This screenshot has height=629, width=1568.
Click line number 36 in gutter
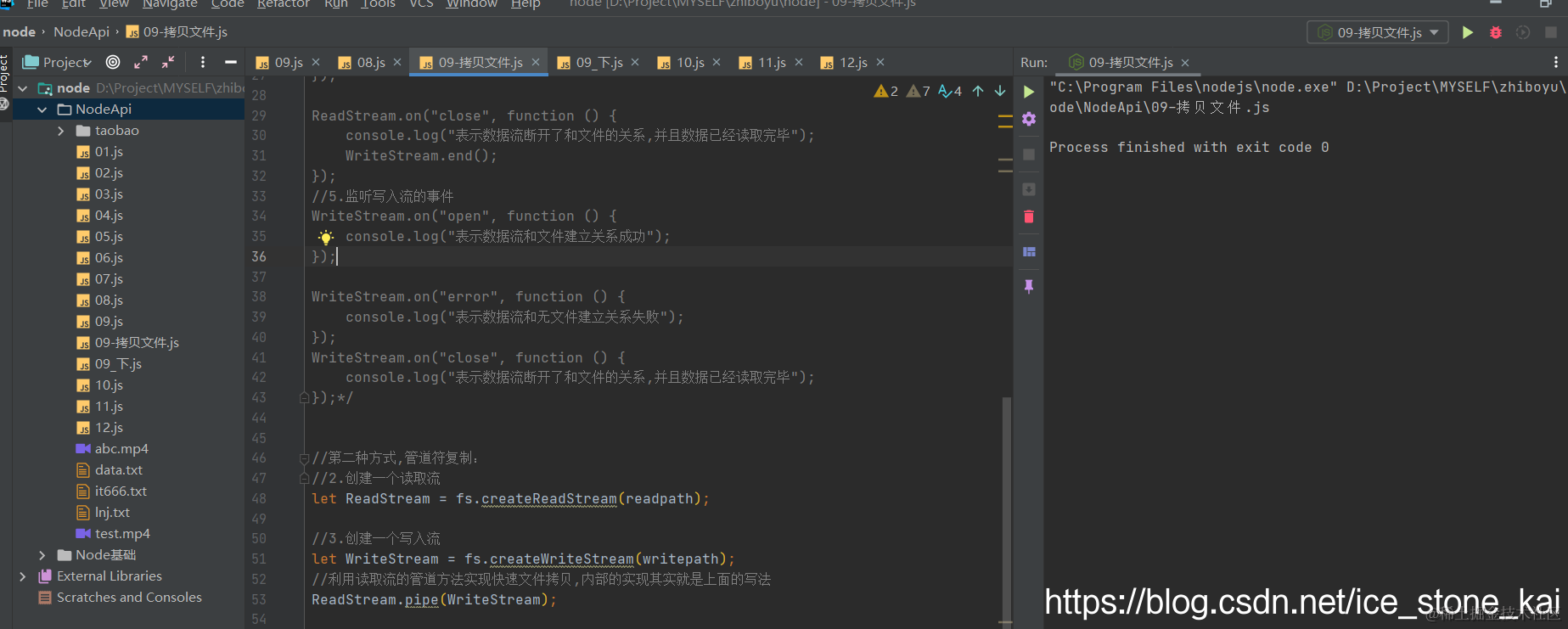(x=259, y=256)
